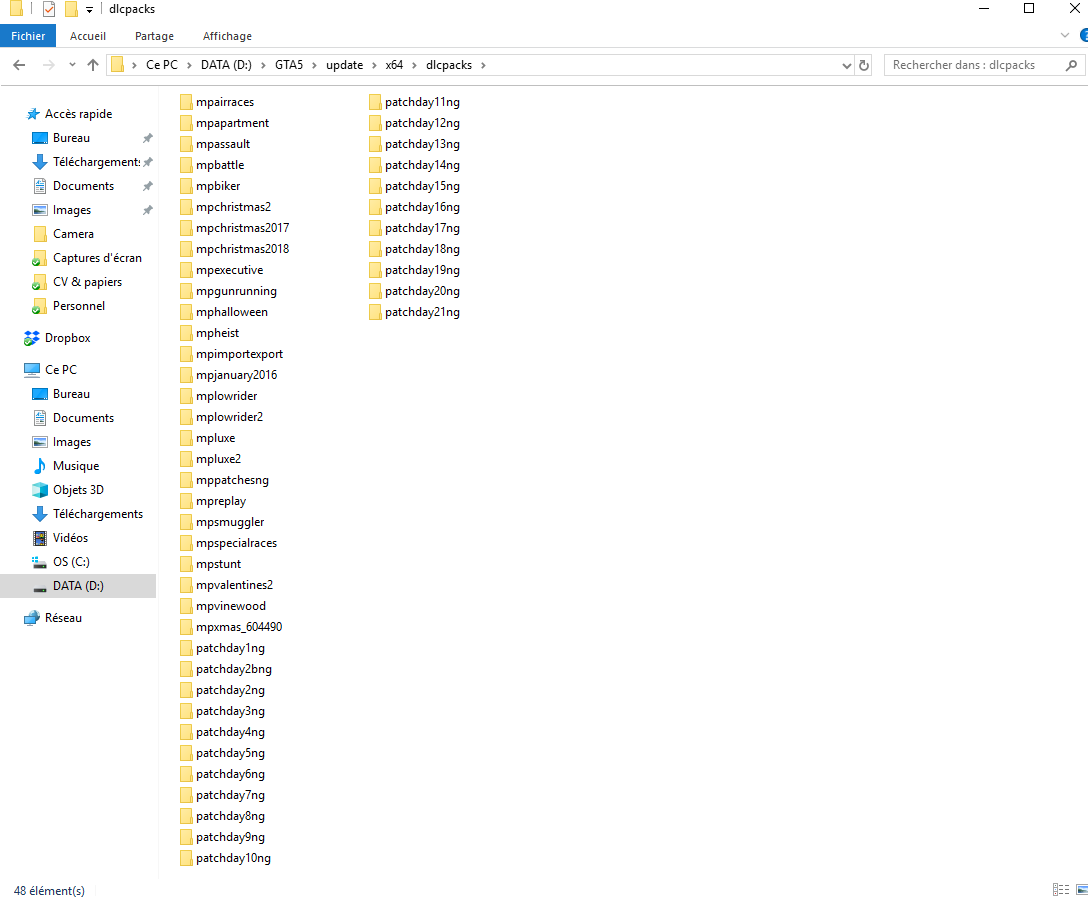Open the Fichier menu
The height and width of the screenshot is (897, 1088).
tap(28, 36)
